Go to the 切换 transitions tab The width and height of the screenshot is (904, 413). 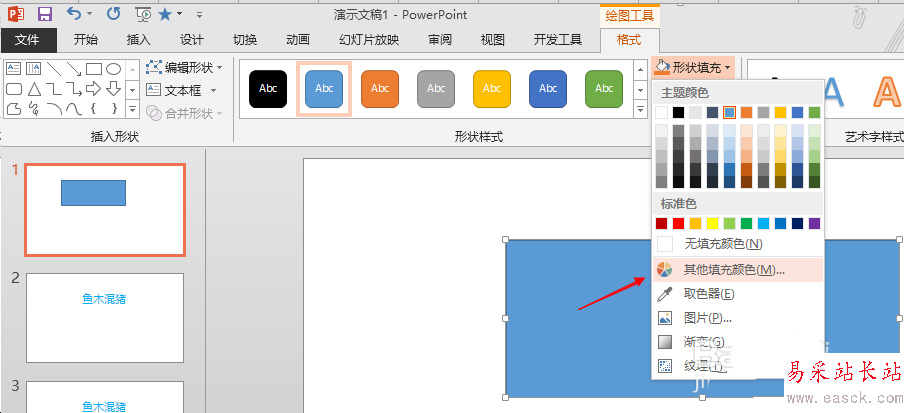pos(244,40)
